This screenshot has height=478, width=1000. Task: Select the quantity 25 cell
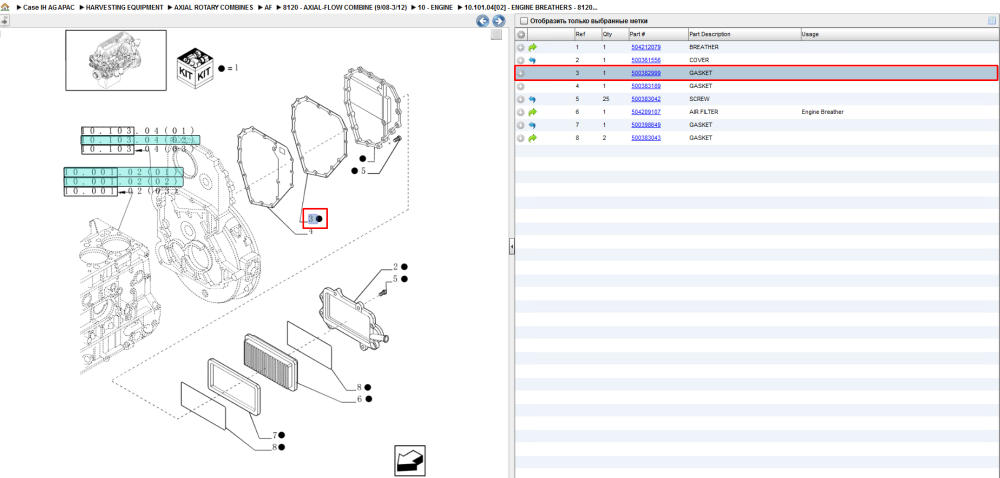click(x=605, y=99)
